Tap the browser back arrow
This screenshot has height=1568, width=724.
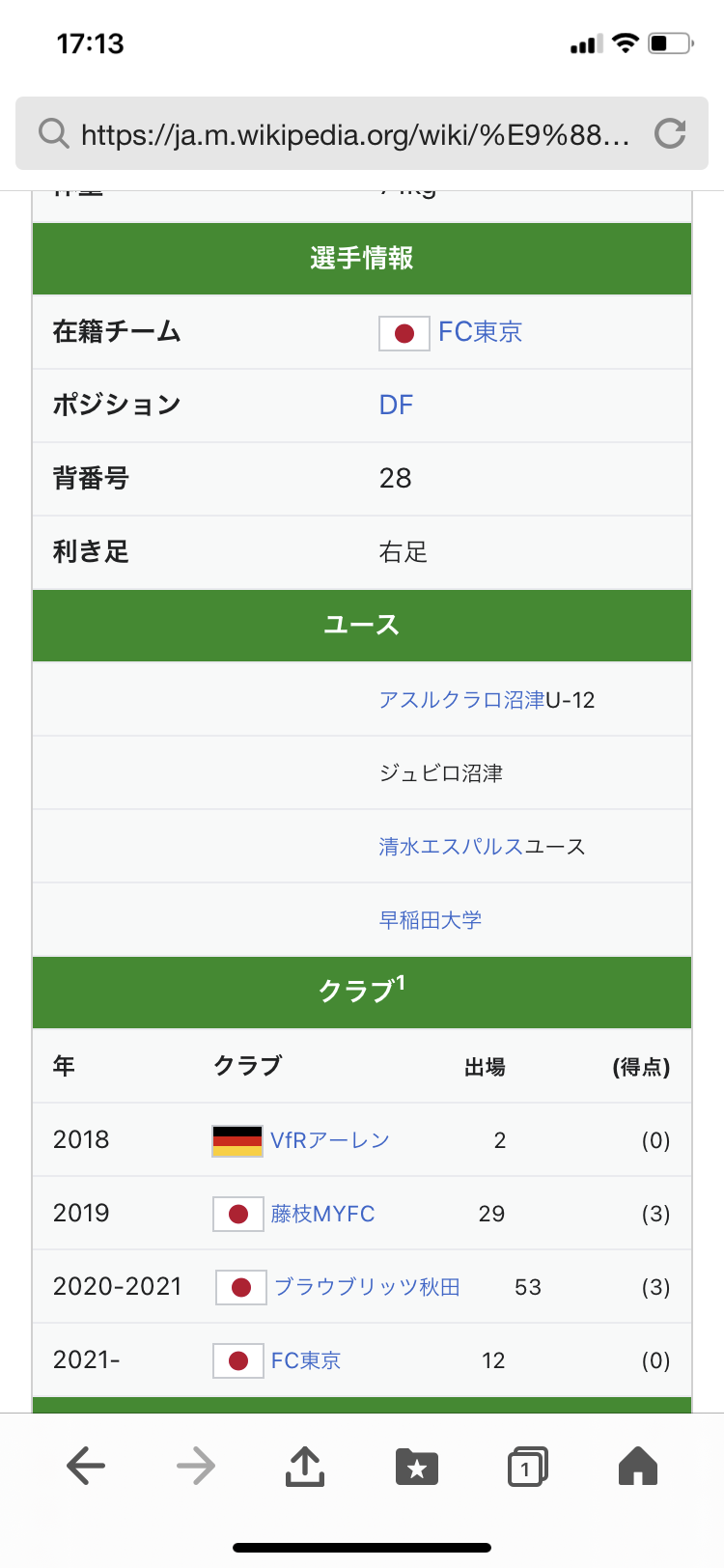(86, 1468)
